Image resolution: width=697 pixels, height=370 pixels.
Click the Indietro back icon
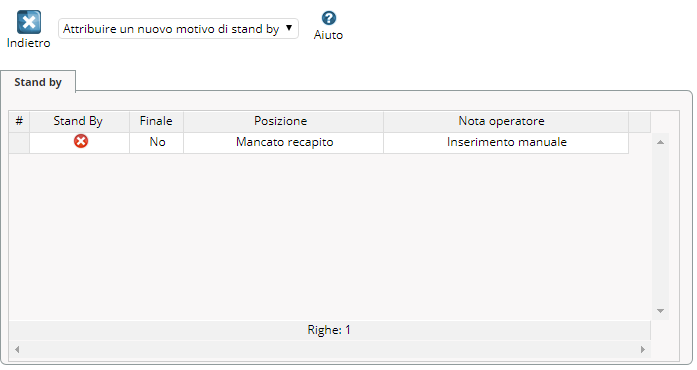[x=29, y=22]
